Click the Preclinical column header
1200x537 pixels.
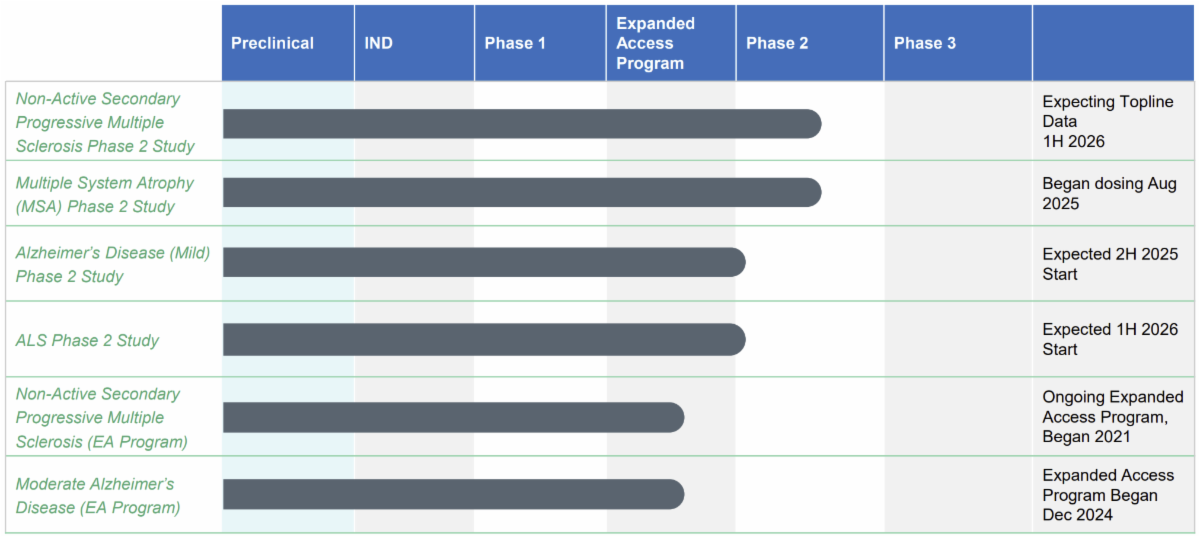click(272, 43)
